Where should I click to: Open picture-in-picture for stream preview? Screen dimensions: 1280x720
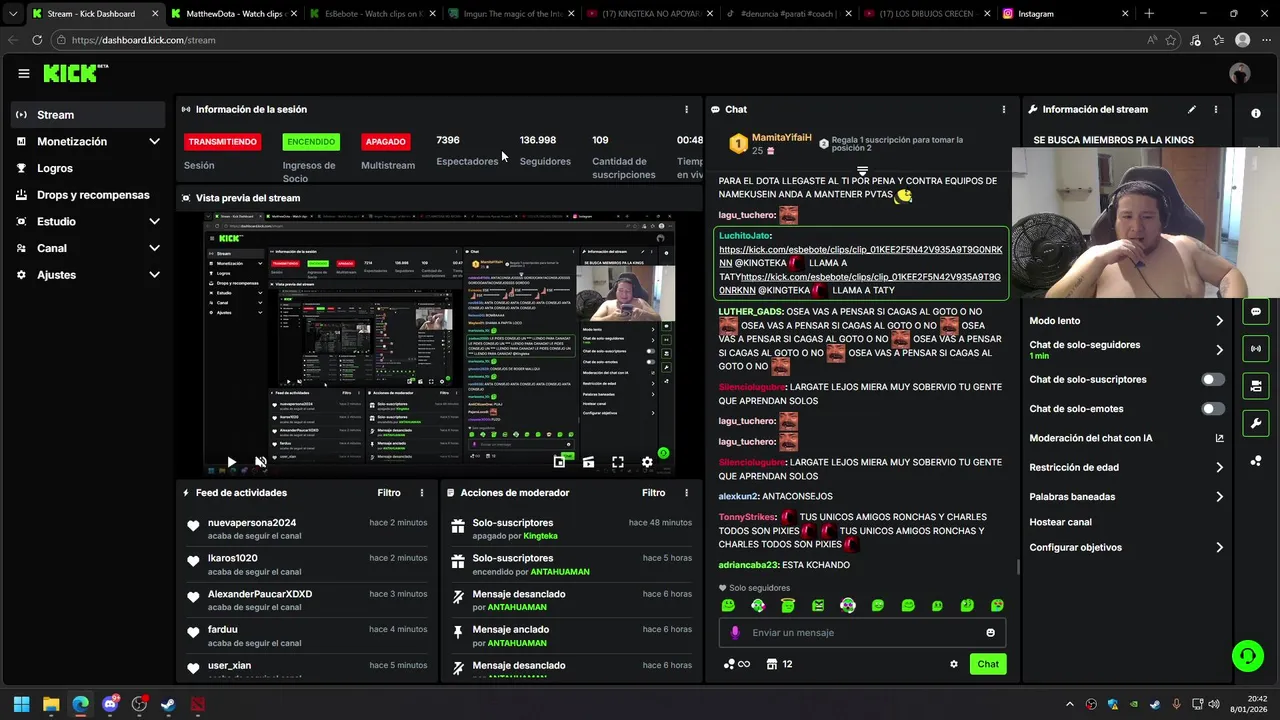559,462
